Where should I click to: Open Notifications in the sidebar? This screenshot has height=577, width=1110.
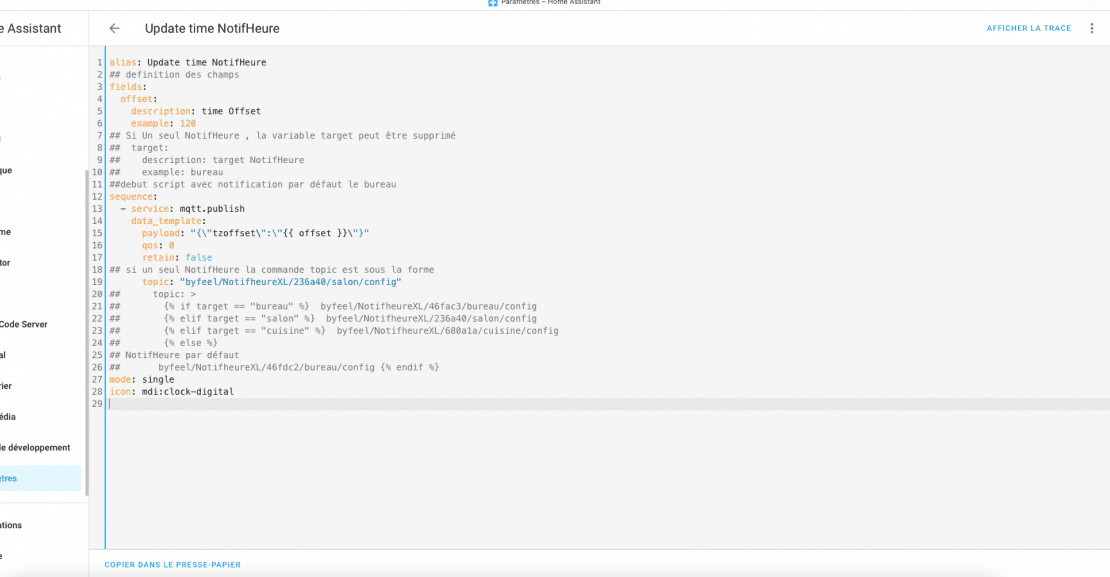pyautogui.click(x=12, y=525)
